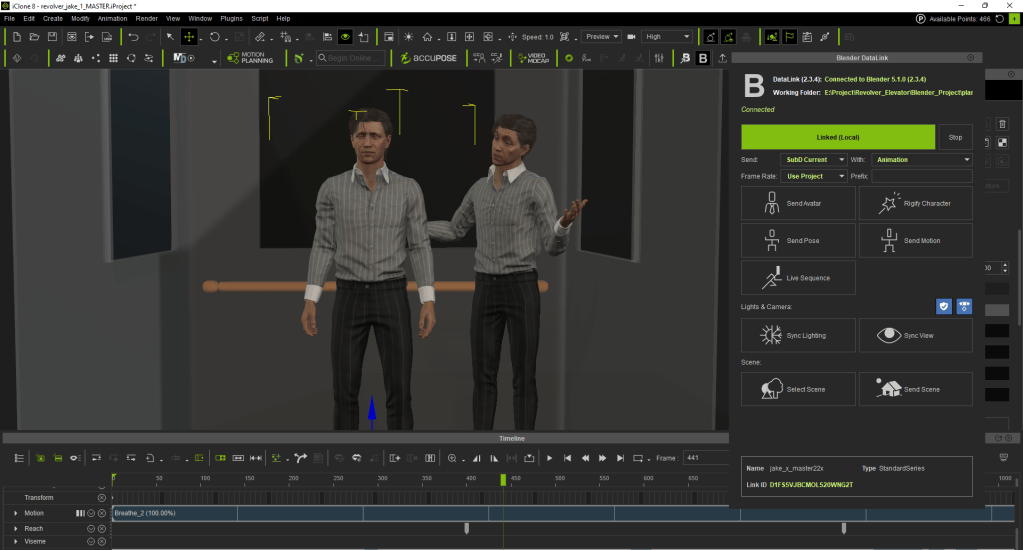1023x550 pixels.
Task: Open Motion Planning
Action: tap(250, 58)
